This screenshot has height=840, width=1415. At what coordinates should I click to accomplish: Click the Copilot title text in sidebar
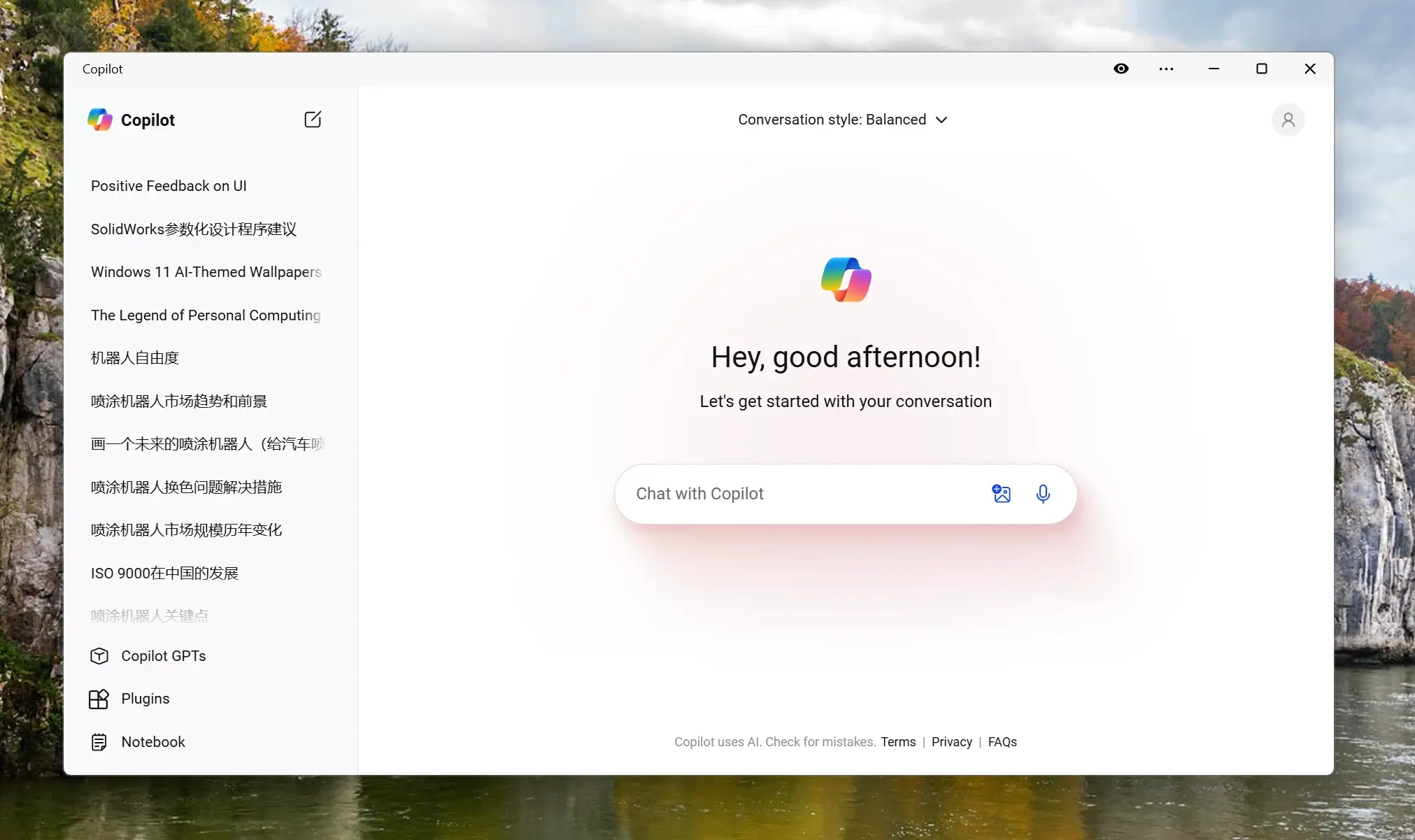coord(148,120)
